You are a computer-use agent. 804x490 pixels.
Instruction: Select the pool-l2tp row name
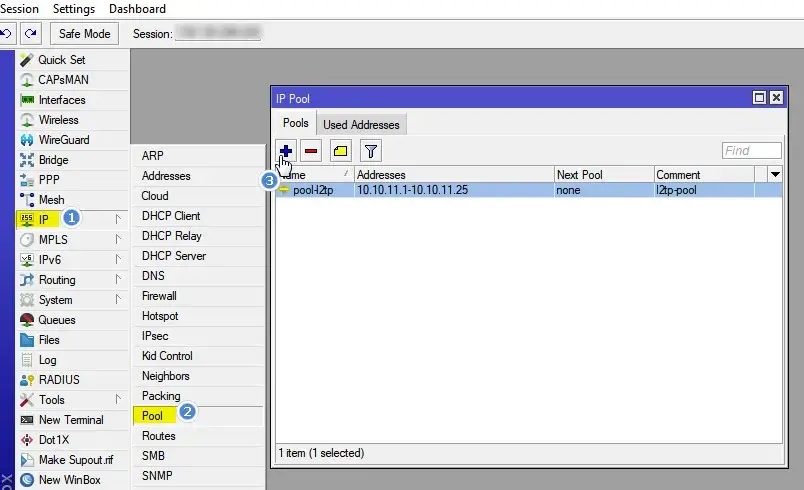313,190
